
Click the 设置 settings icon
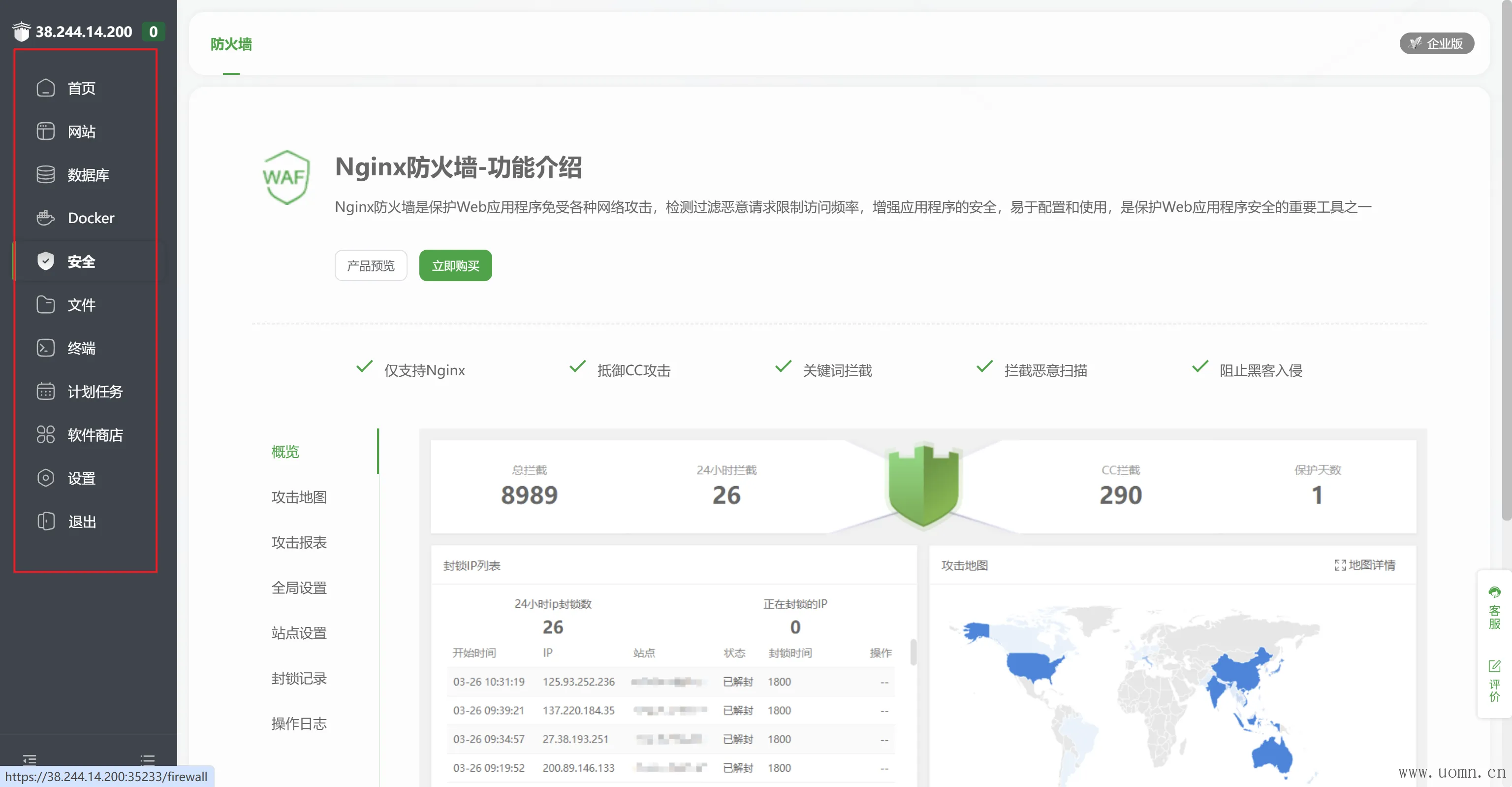[45, 478]
